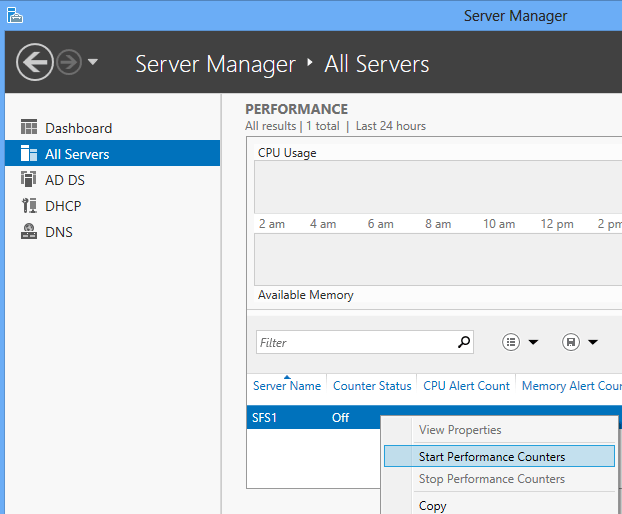Click the list criteria options icon
This screenshot has height=514, width=622.
(x=511, y=342)
